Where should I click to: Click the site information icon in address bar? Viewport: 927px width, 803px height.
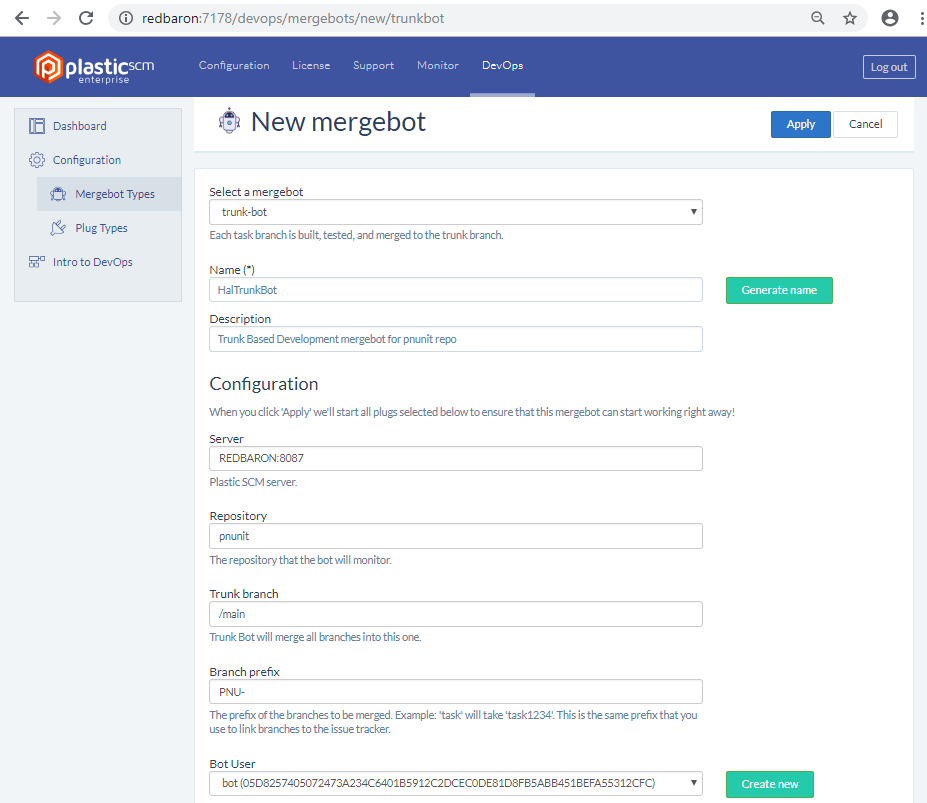(x=126, y=18)
